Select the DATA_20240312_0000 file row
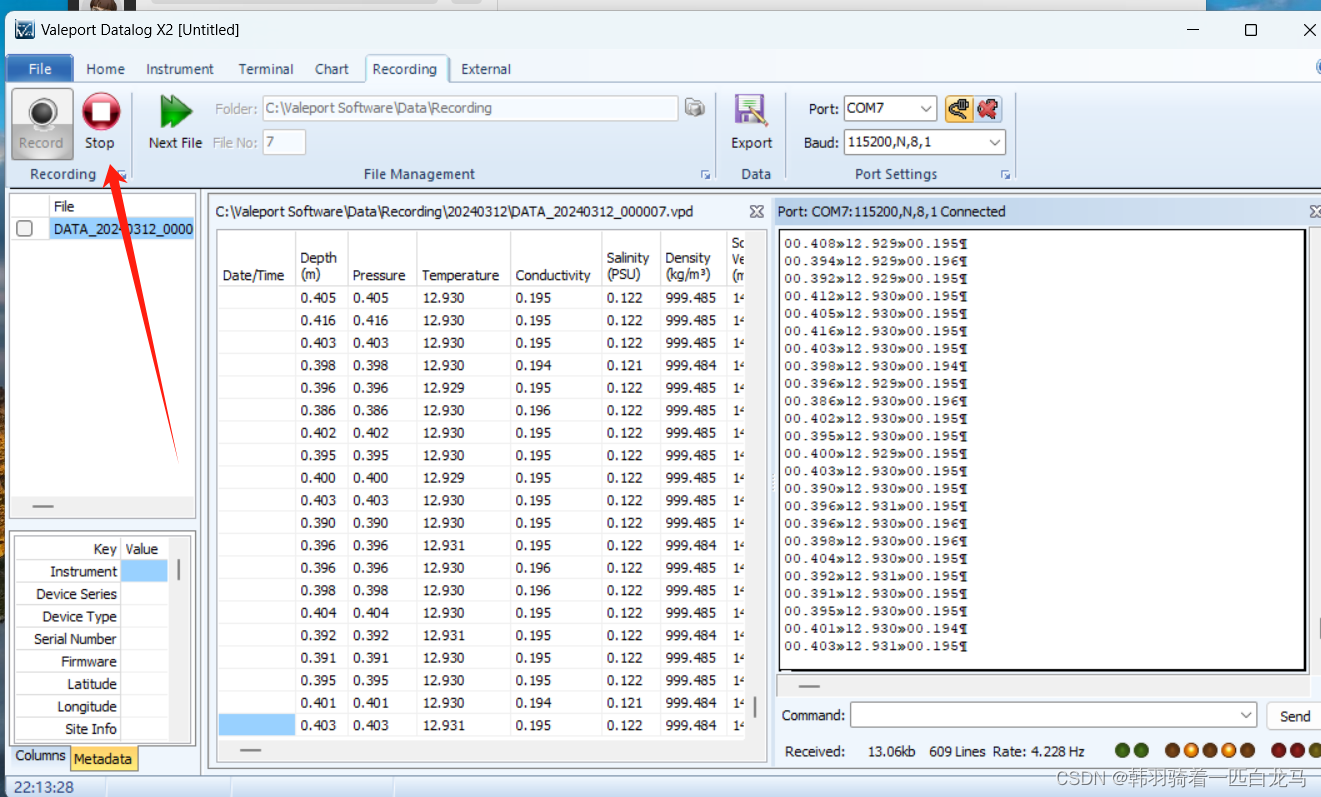This screenshot has width=1321, height=797. (122, 229)
